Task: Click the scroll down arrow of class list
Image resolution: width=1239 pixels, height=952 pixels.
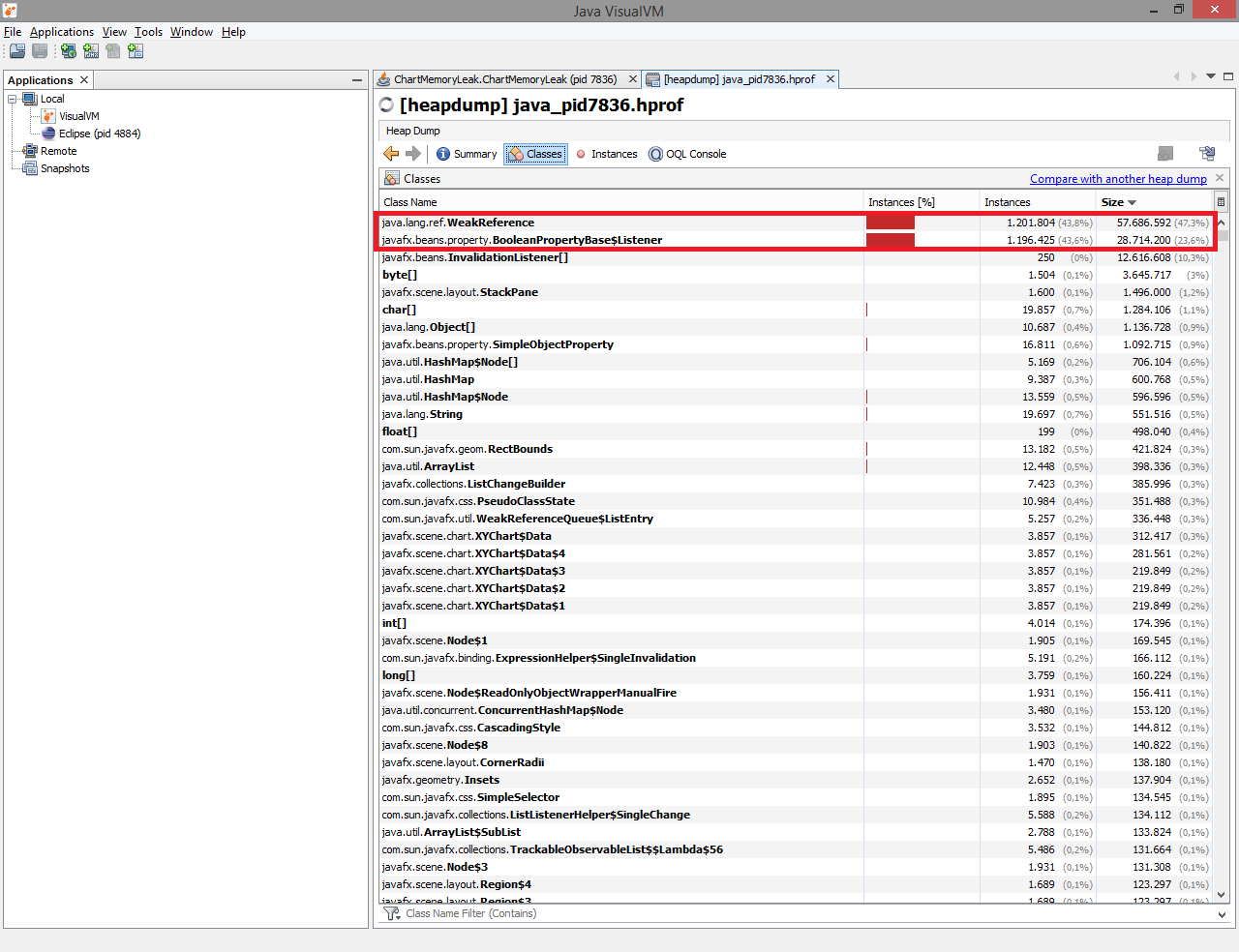Action: 1222,895
